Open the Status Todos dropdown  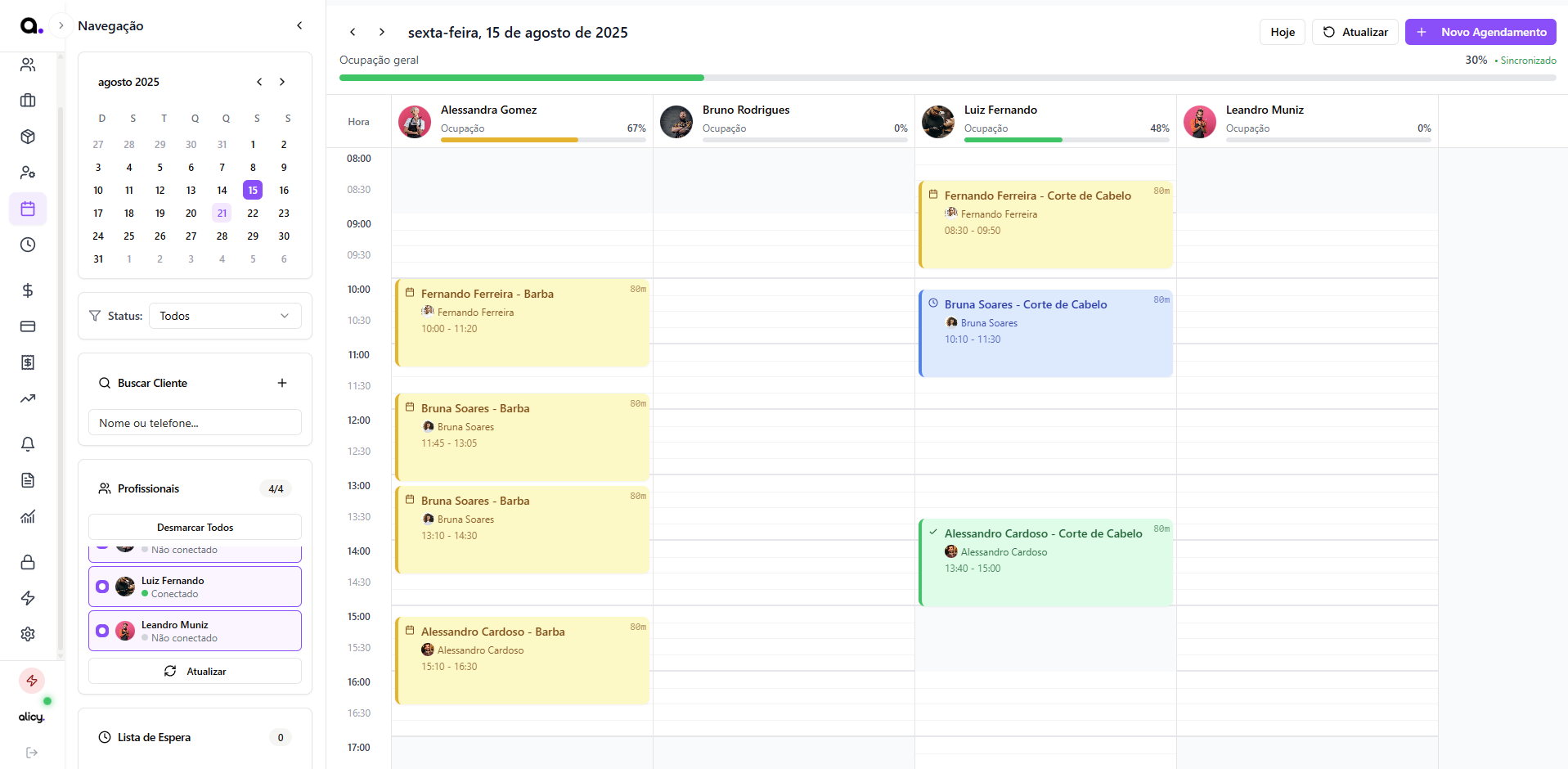tap(225, 316)
